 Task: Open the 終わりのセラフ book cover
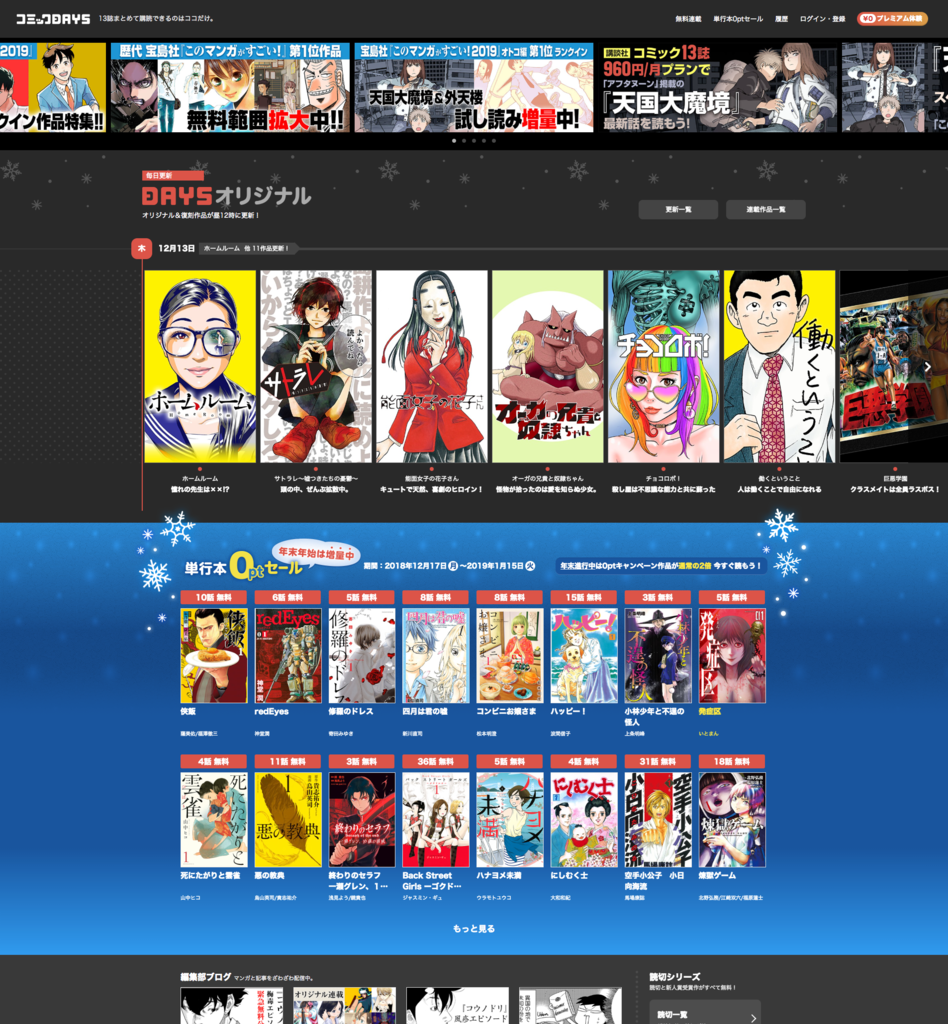[362, 820]
